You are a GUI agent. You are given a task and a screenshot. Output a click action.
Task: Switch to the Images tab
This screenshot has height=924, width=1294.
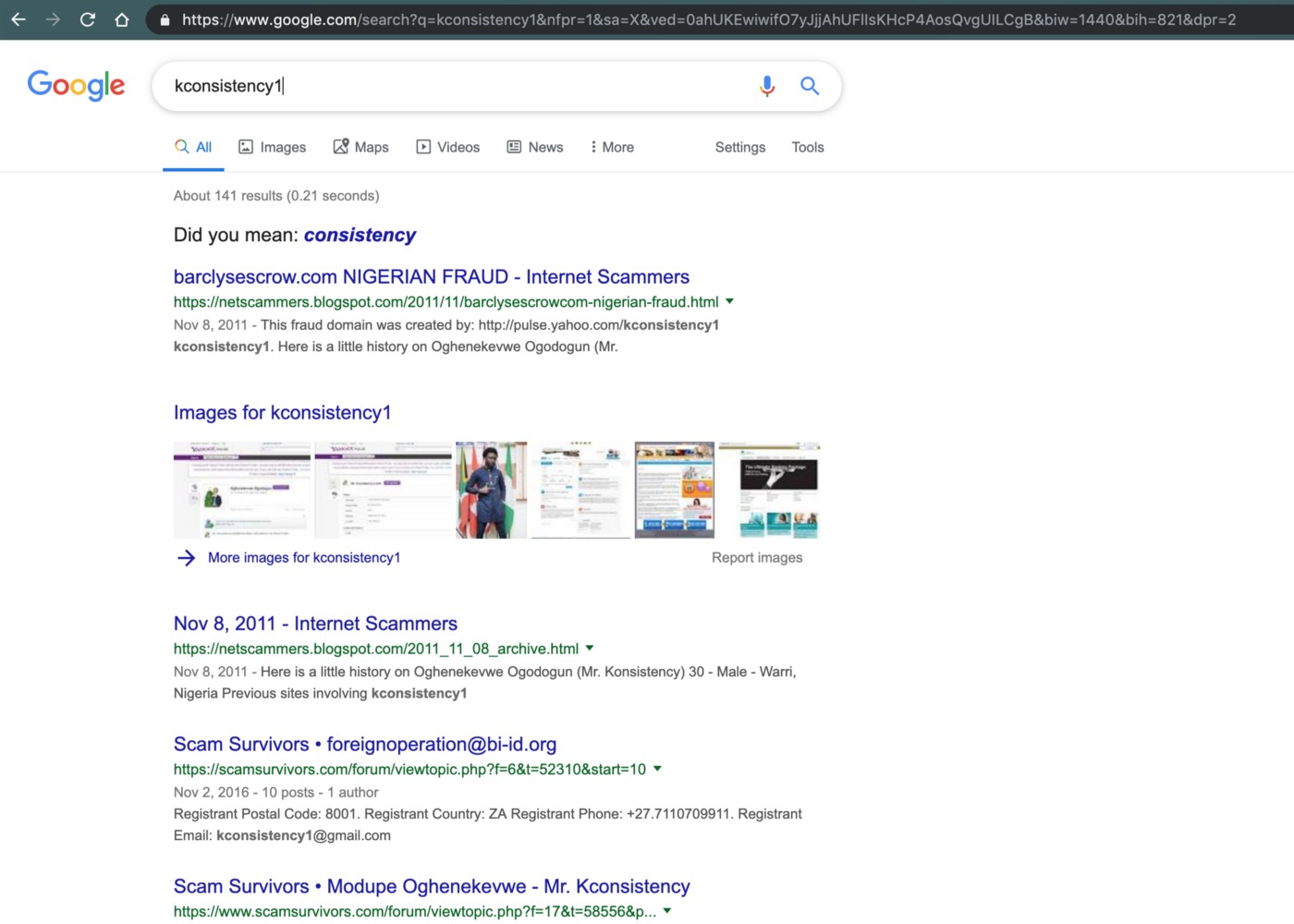point(272,147)
